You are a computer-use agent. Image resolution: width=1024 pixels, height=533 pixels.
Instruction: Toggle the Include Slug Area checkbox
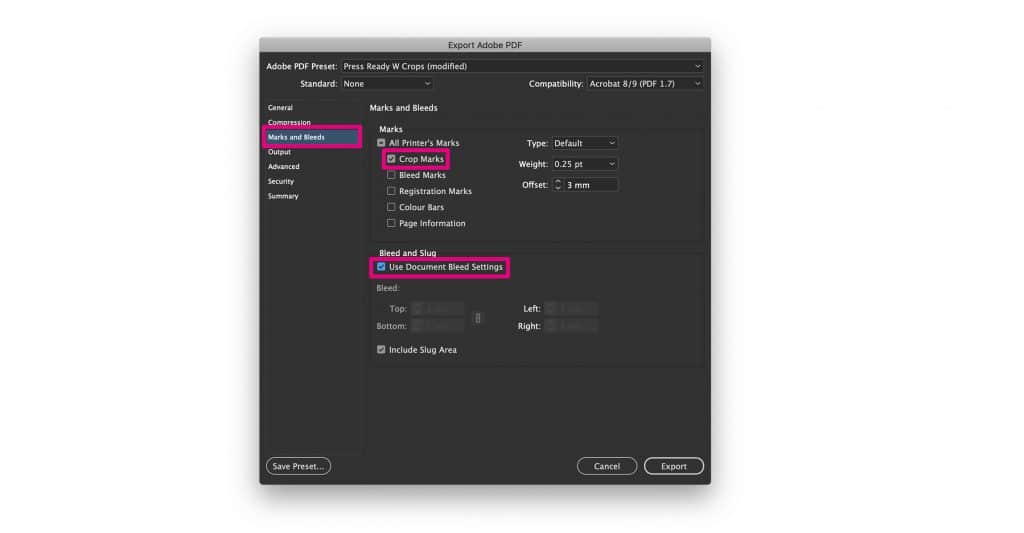pos(381,350)
